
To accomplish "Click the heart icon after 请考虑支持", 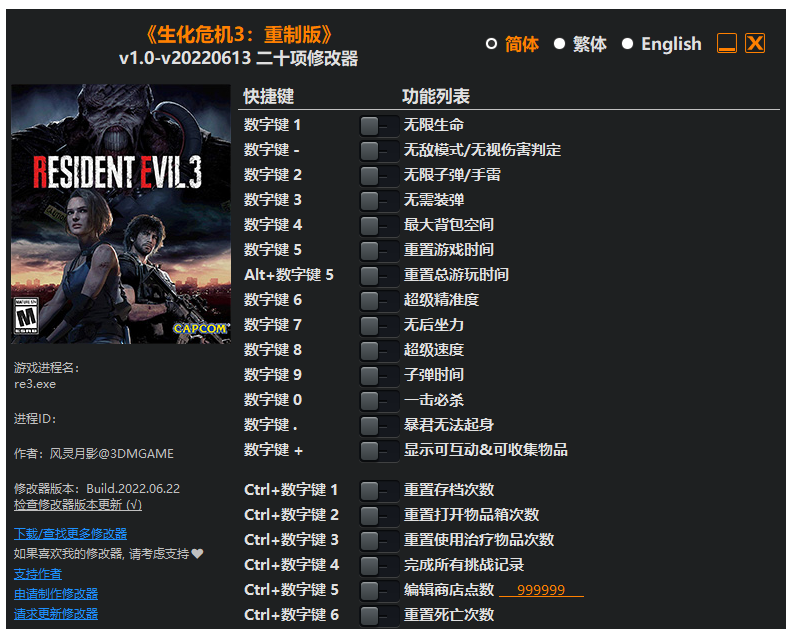I will click(x=197, y=554).
